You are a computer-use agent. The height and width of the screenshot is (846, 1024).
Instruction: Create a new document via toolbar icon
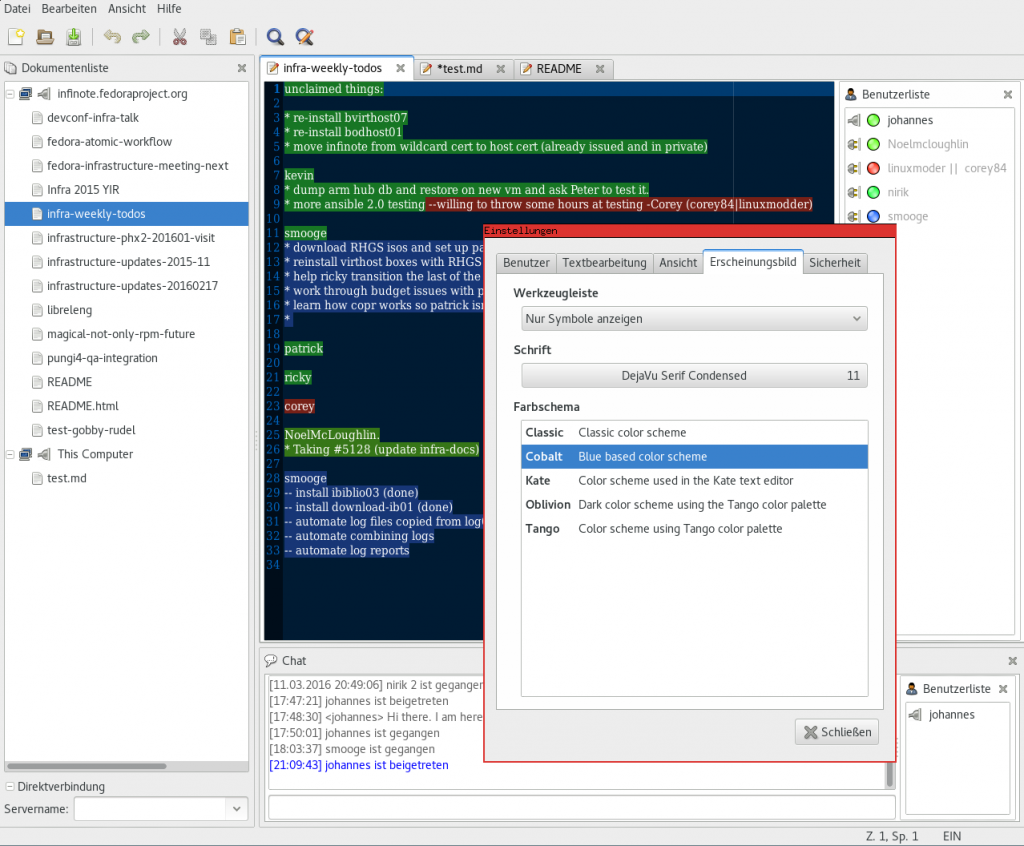(x=16, y=37)
